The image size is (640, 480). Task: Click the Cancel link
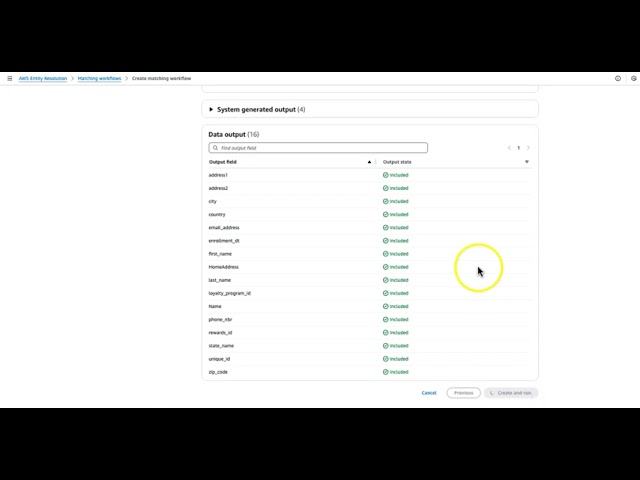(429, 393)
